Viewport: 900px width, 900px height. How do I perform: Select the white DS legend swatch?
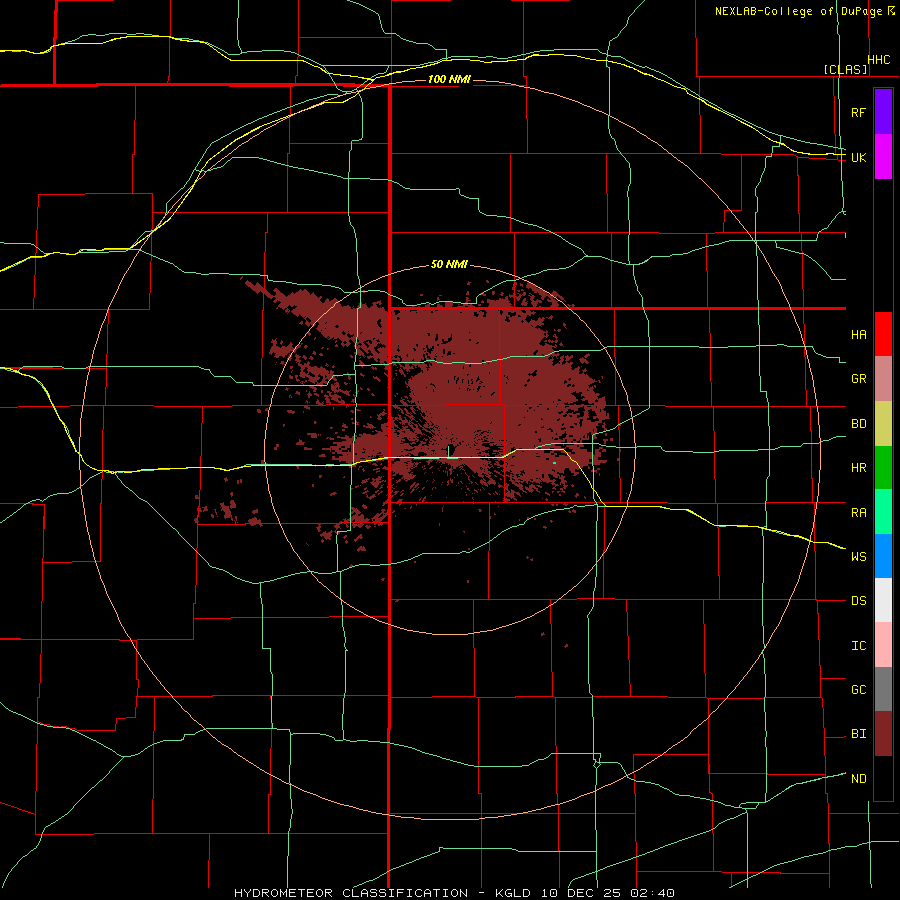883,600
